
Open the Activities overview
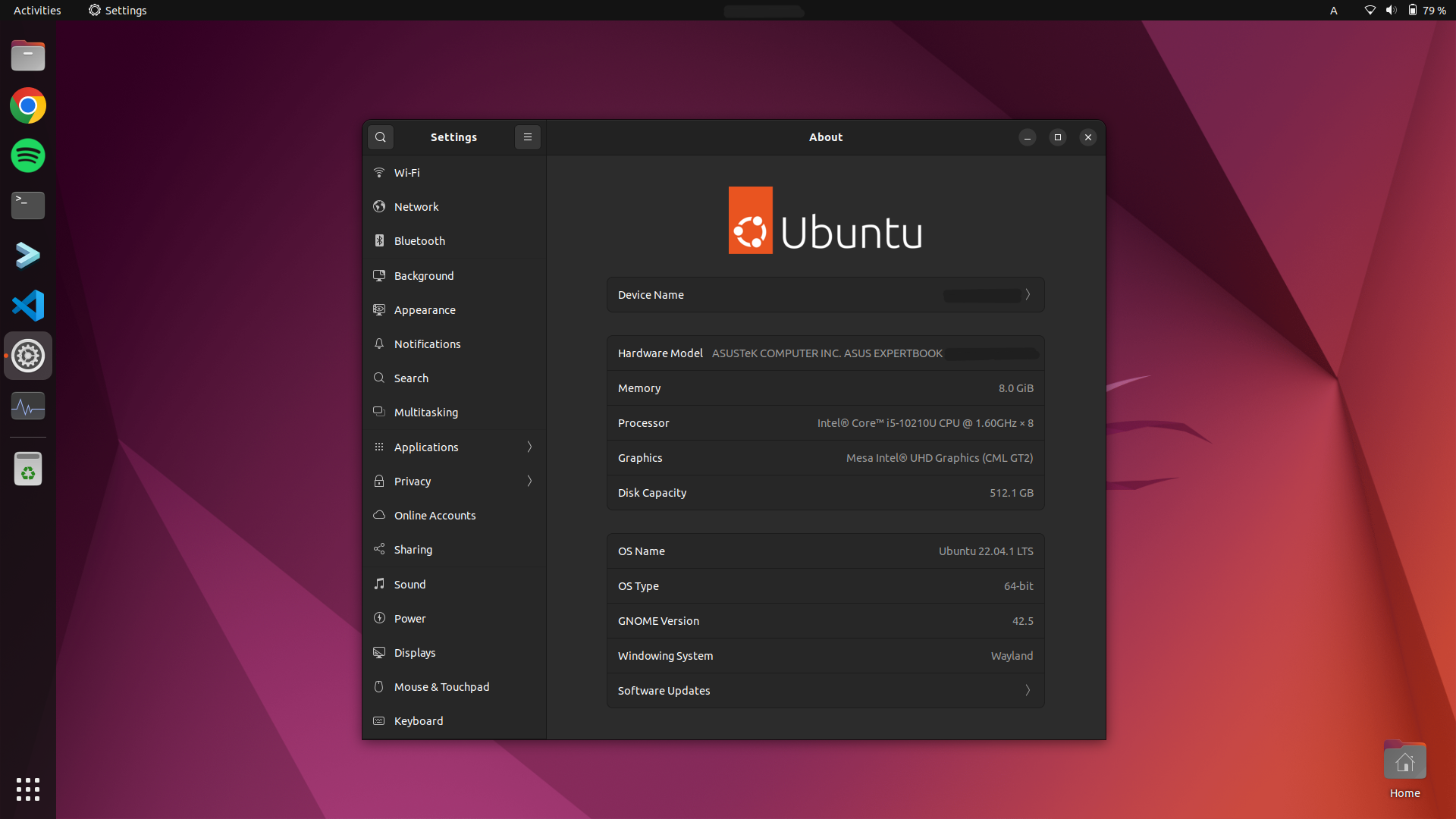(x=36, y=10)
